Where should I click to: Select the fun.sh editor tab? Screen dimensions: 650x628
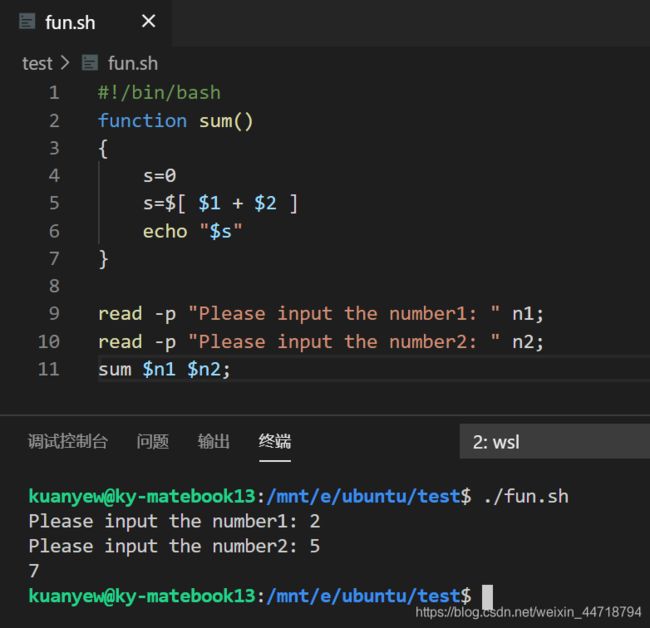click(x=85, y=22)
